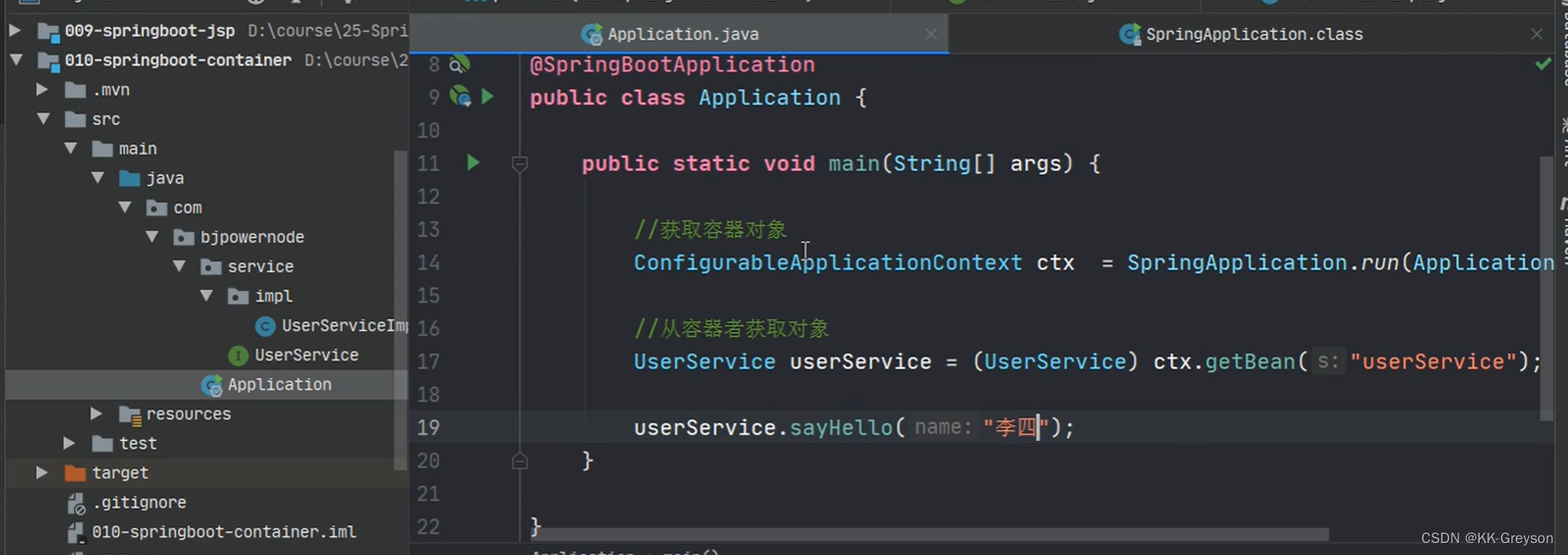The image size is (1568, 555).
Task: Click the java source folder icon
Action: 130,178
